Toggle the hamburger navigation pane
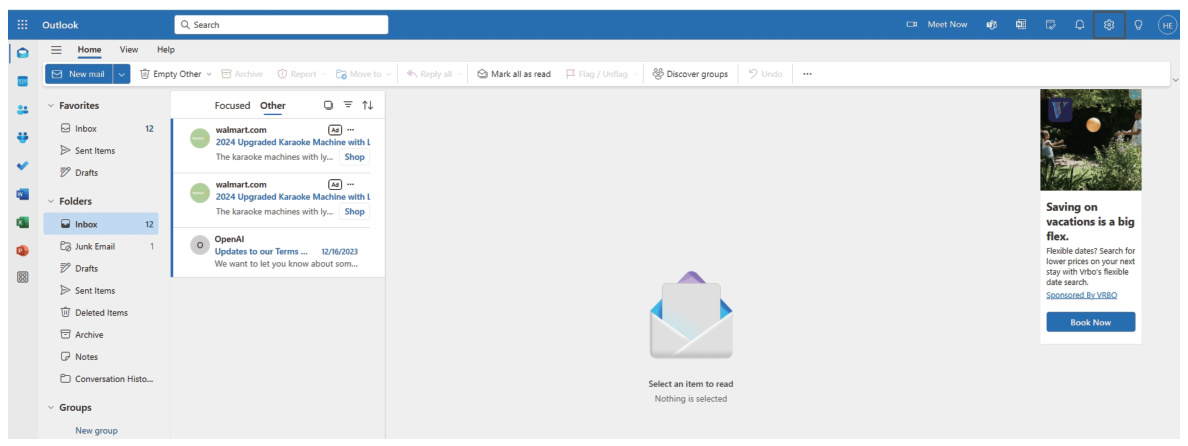The width and height of the screenshot is (1188, 446). click(56, 50)
